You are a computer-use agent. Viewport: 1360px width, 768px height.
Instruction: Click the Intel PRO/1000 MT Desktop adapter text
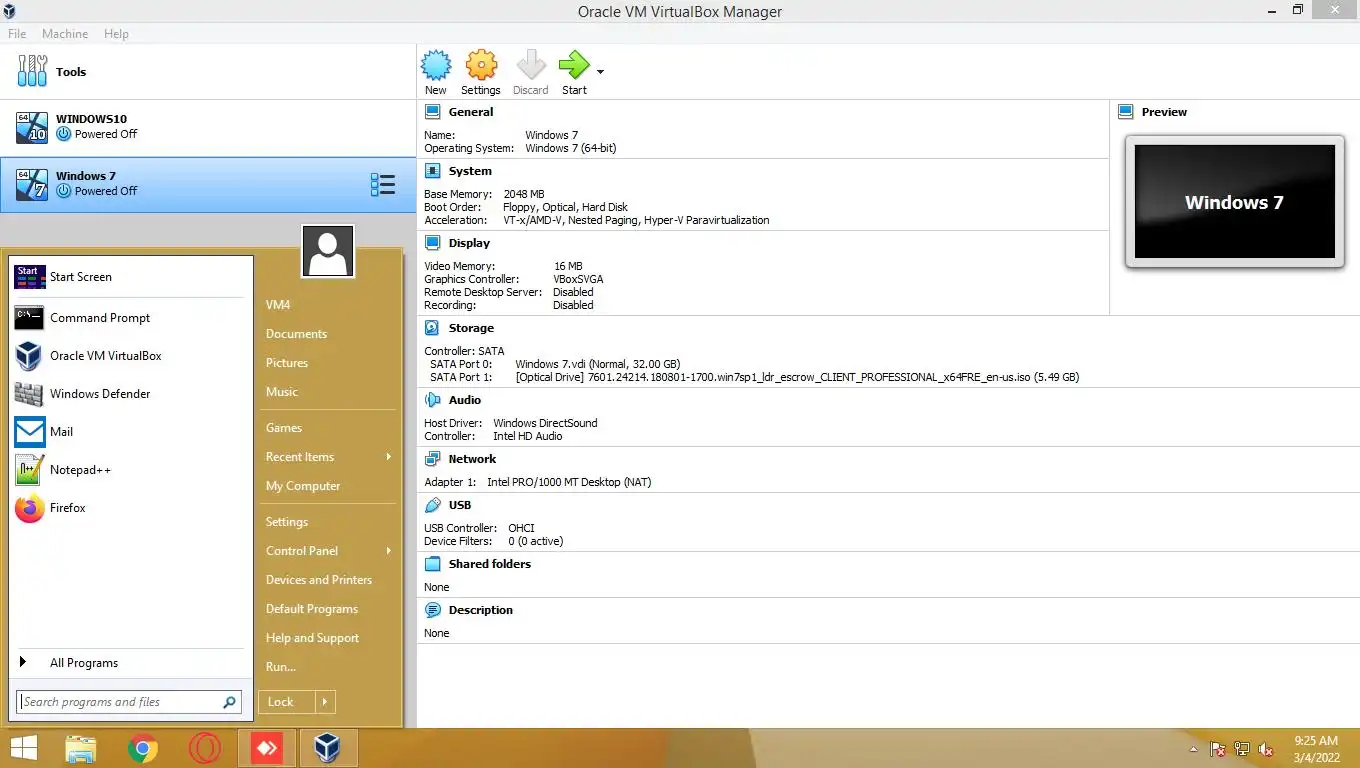pyautogui.click(x=569, y=482)
